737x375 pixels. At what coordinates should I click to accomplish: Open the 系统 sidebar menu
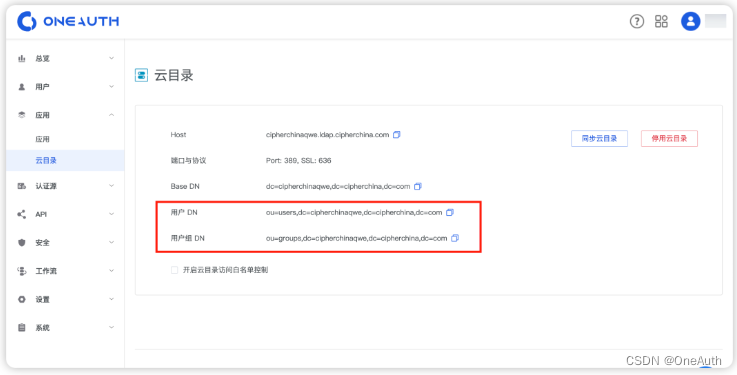(x=65, y=328)
